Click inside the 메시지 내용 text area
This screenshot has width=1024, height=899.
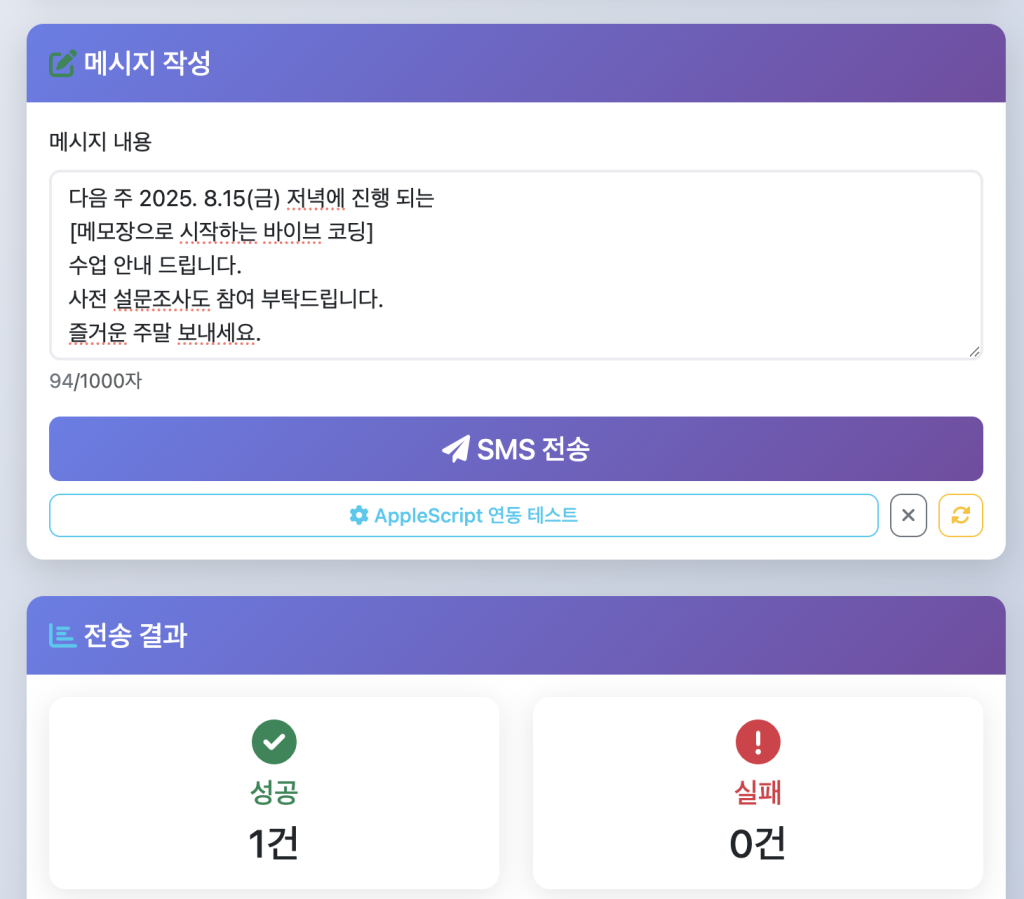click(516, 265)
